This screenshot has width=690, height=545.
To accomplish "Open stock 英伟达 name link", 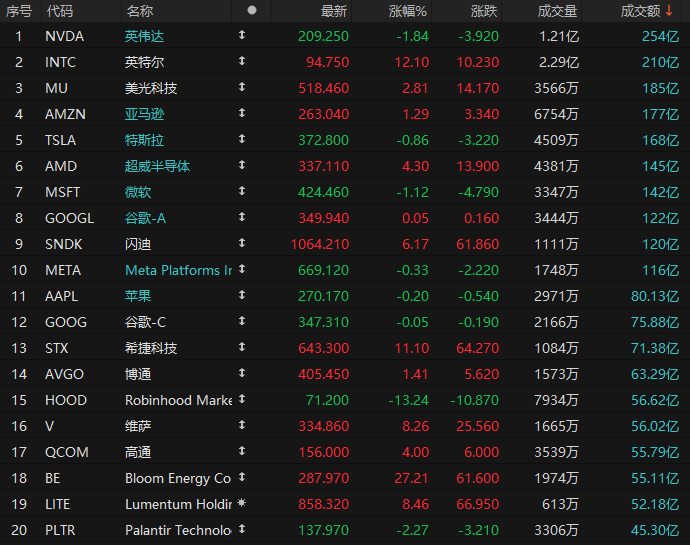I will click(144, 36).
